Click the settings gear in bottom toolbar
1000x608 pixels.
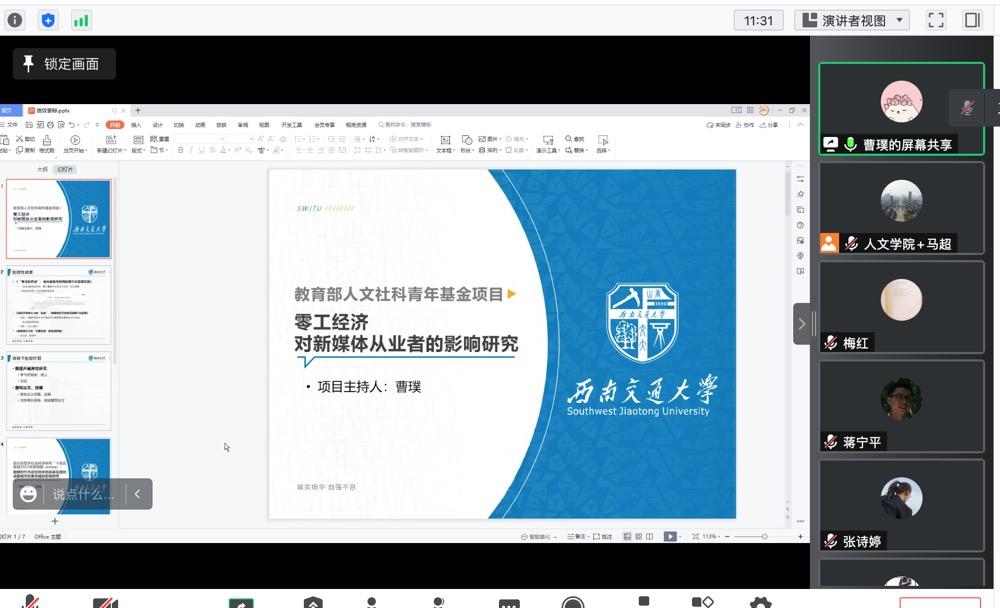point(760,603)
